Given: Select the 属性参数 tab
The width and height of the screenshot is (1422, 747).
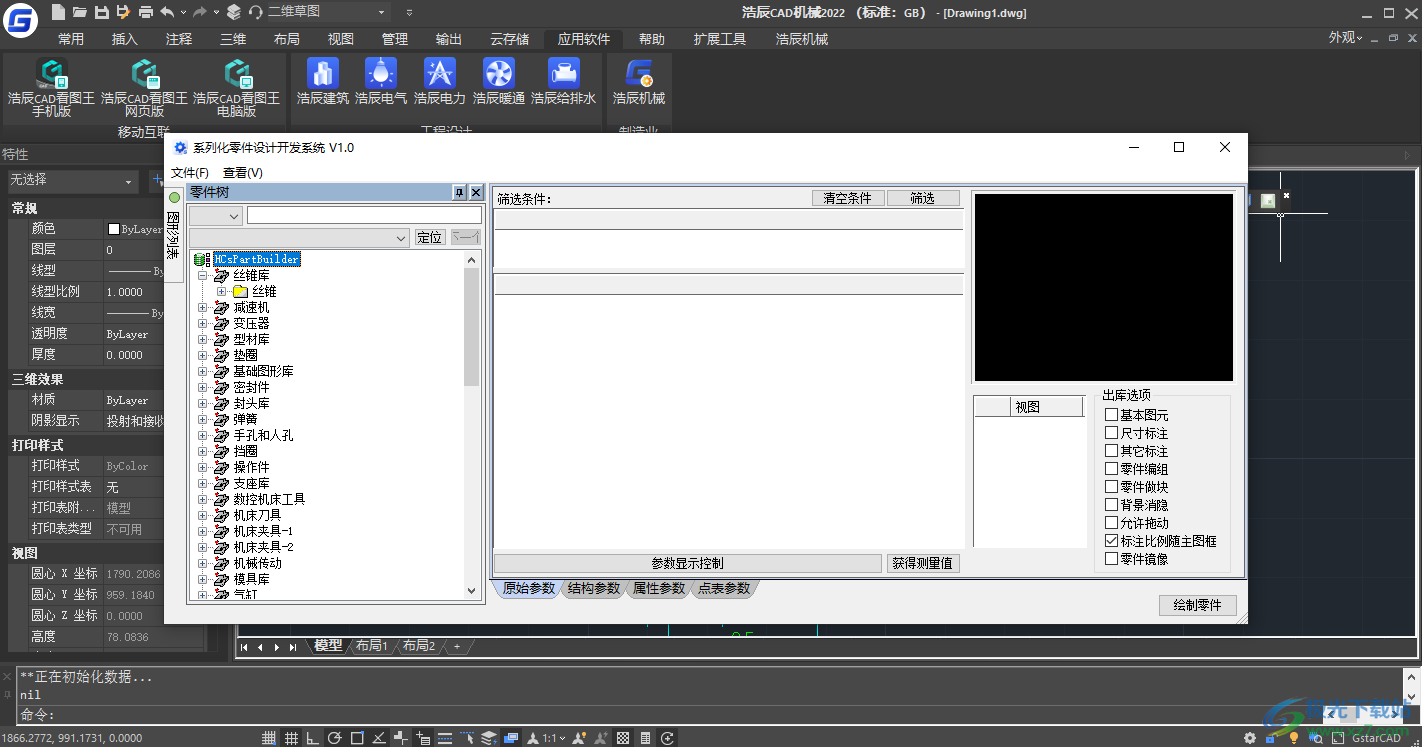Looking at the screenshot, I should pos(658,588).
